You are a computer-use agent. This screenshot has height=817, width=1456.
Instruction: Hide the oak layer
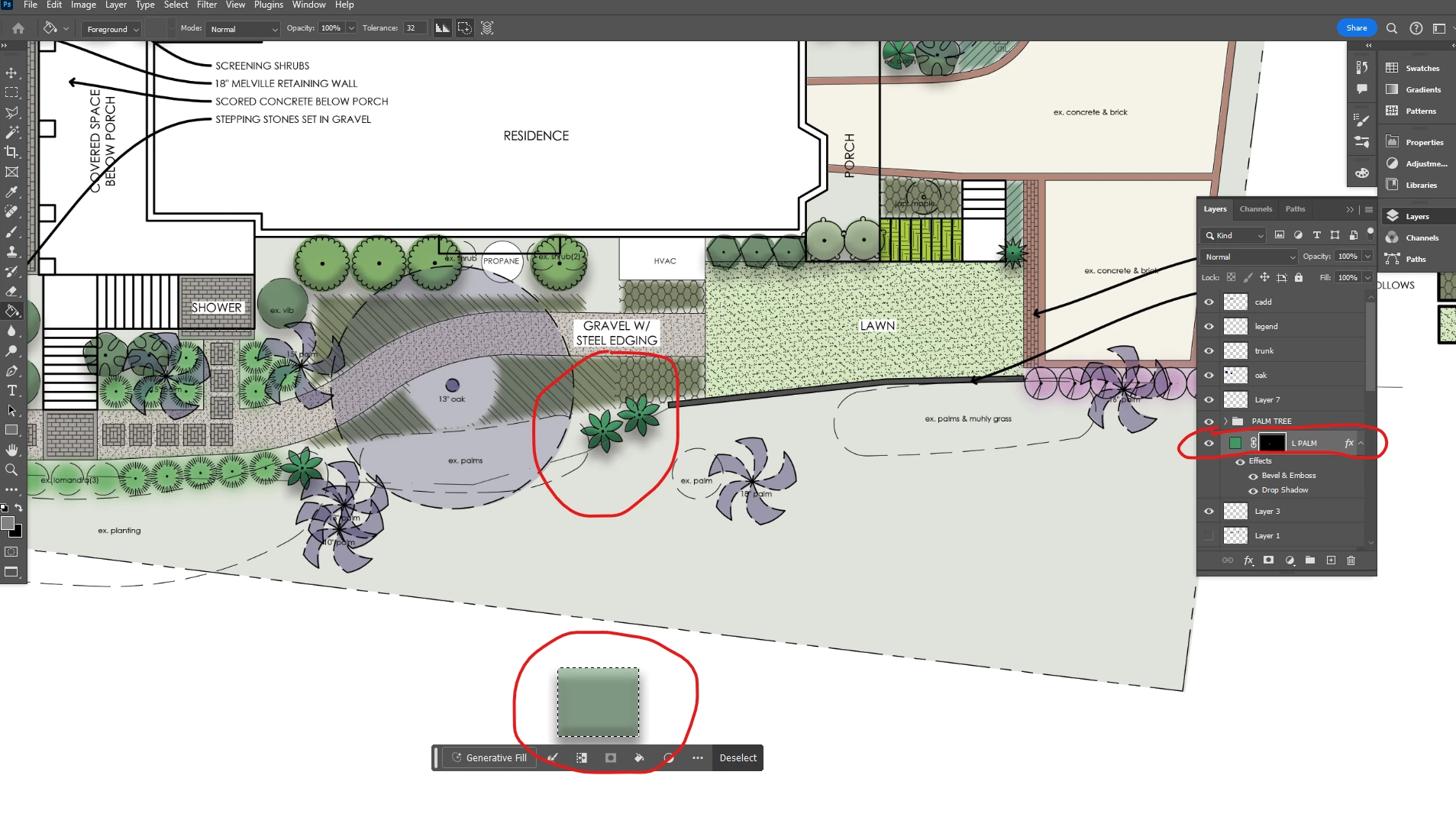[1209, 376]
